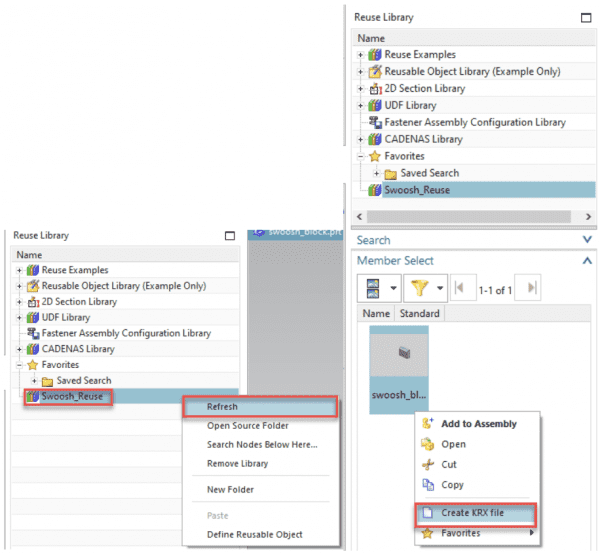Click the Swoosh_Reuse library icon in the left panel
Screen dimensions: 600x554
click(x=33, y=396)
